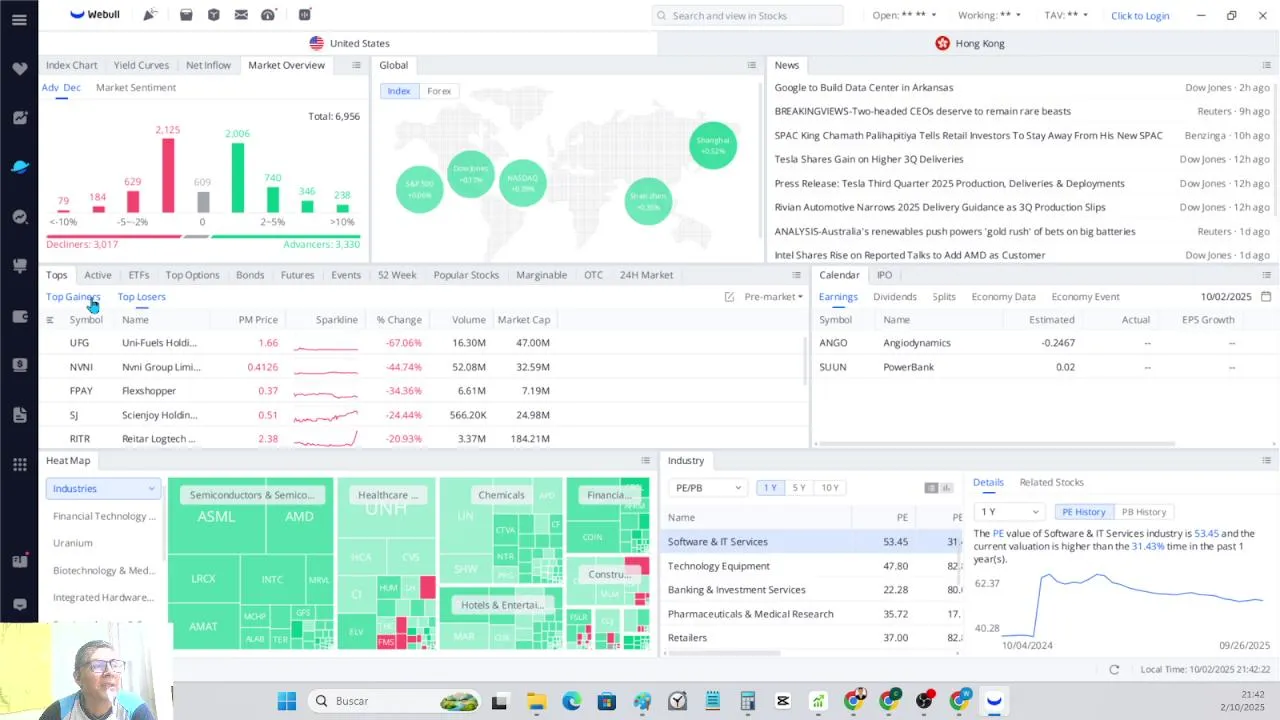Click the refresh icon in status bar

(x=1114, y=670)
